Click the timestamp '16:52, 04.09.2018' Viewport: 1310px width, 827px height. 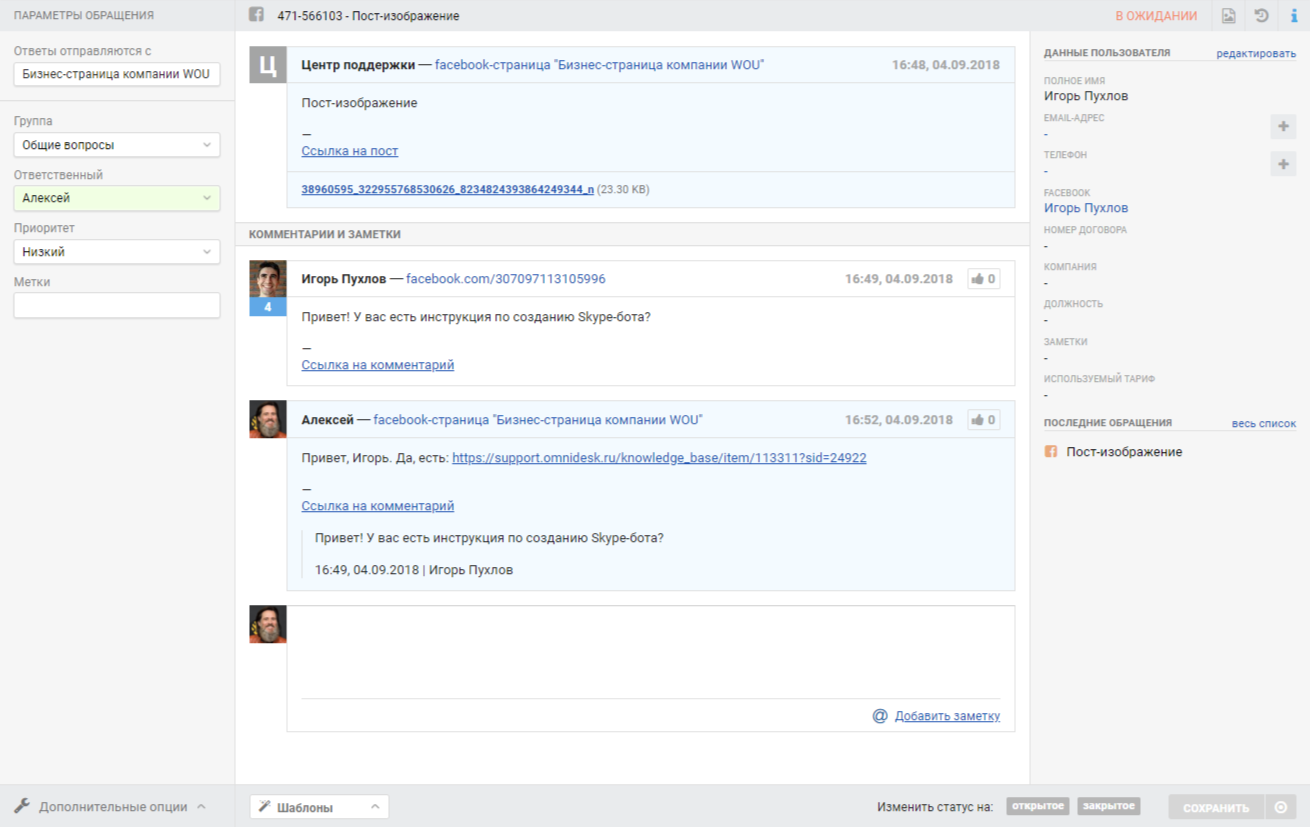click(899, 420)
